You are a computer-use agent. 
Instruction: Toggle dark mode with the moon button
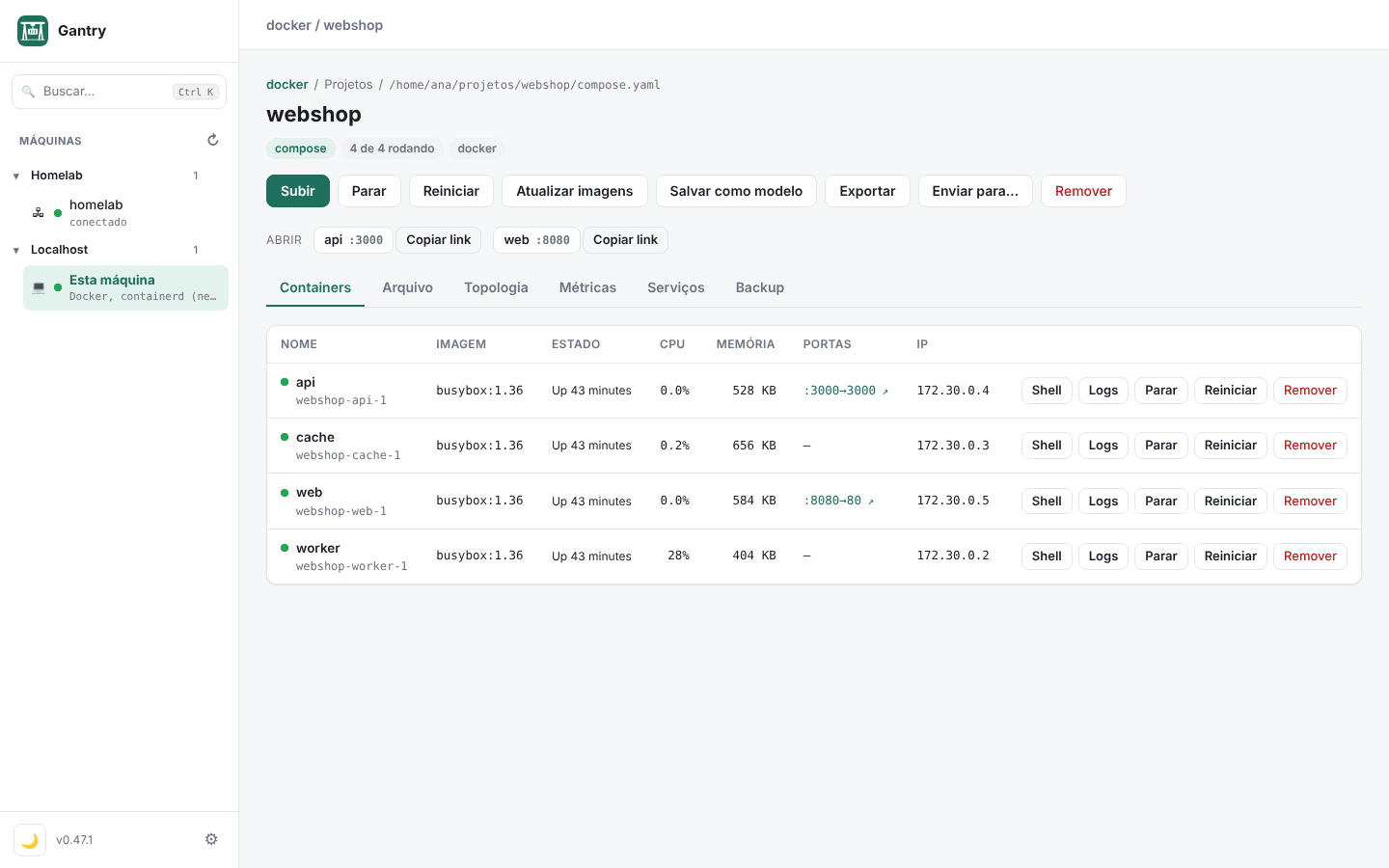point(30,840)
